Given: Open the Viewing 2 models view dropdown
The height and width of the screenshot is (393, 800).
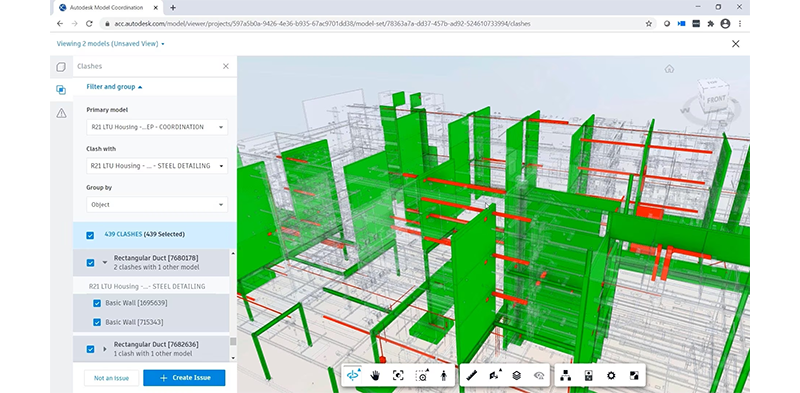Looking at the screenshot, I should [x=111, y=44].
